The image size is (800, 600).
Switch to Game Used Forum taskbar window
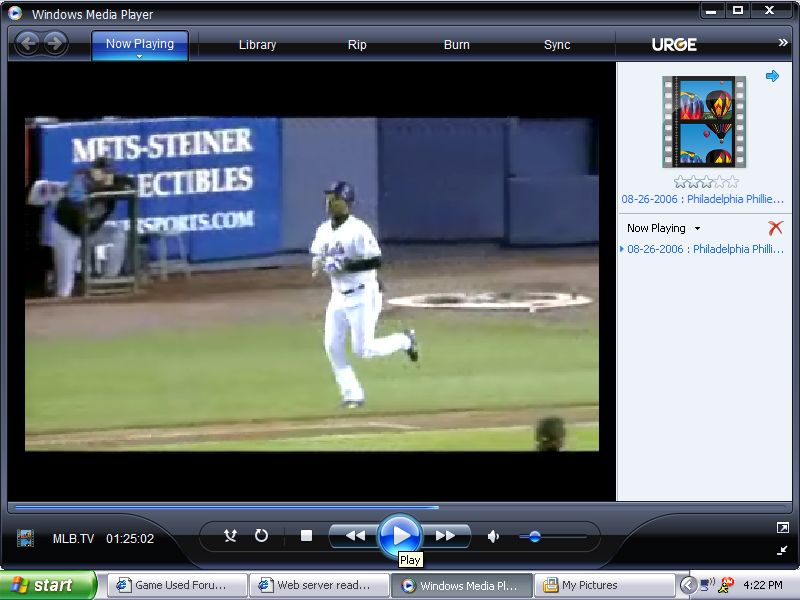[x=178, y=585]
